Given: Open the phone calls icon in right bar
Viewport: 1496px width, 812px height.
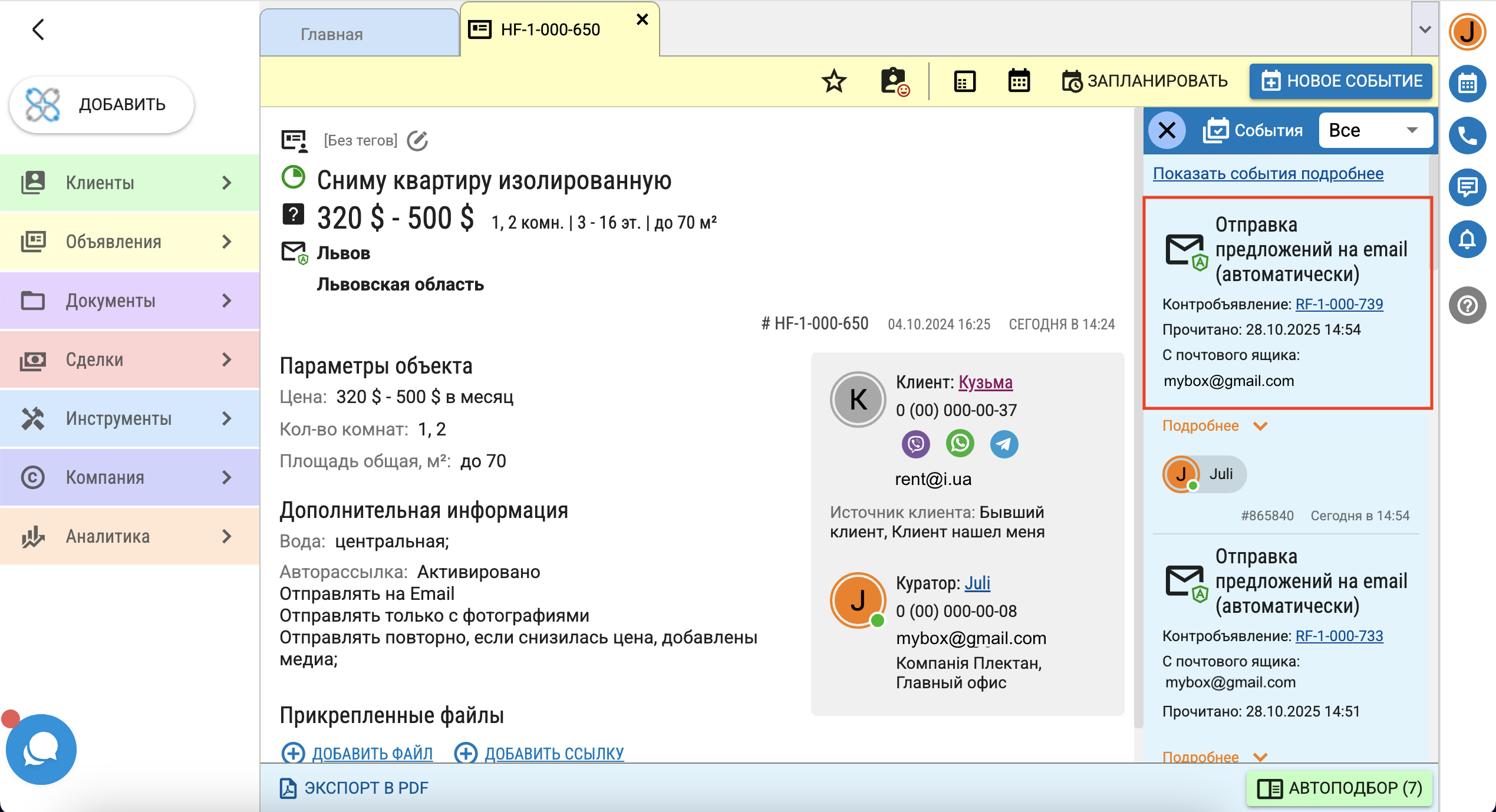Looking at the screenshot, I should tap(1467, 136).
